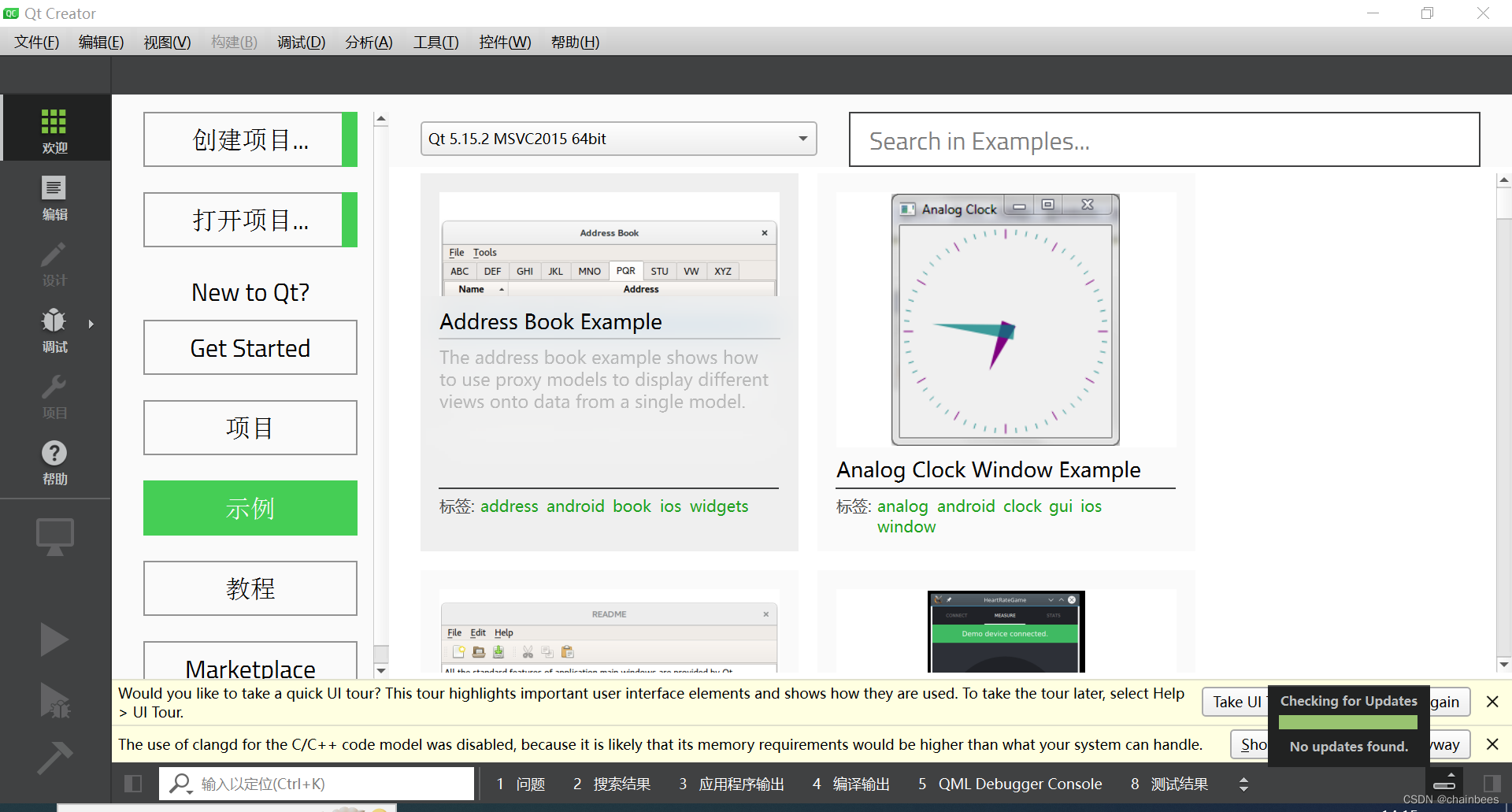1512x812 pixels.
Task: Select the 示例 examples button
Action: (x=250, y=508)
